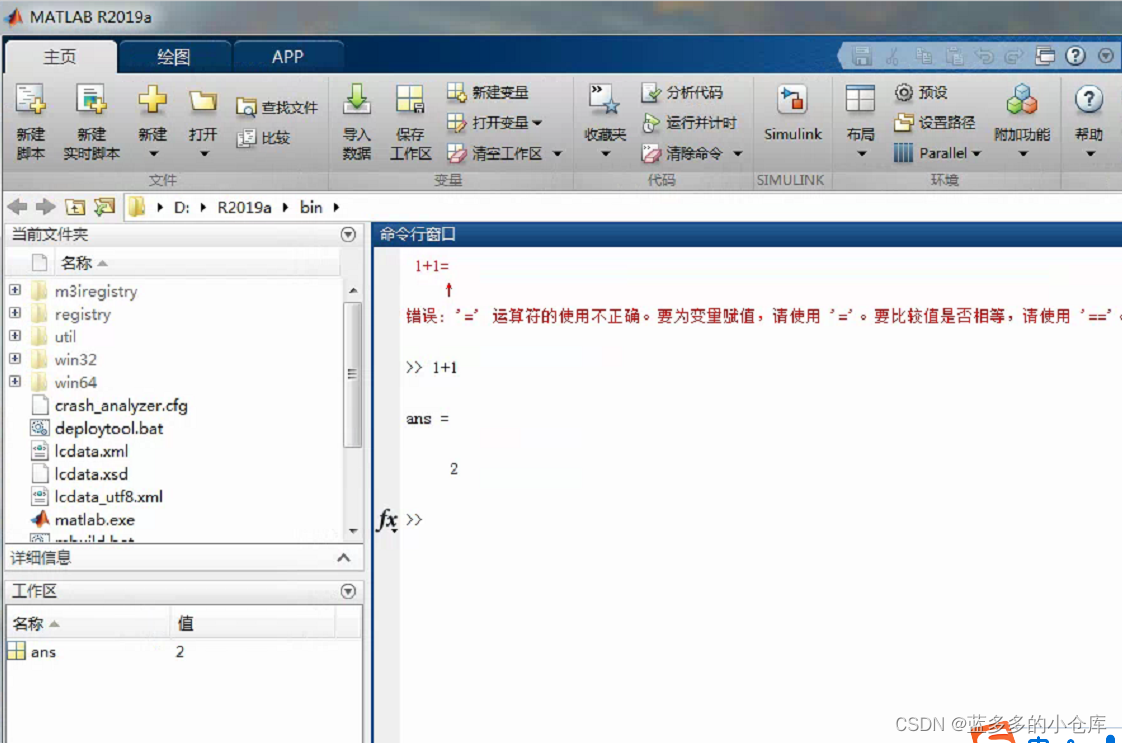Launch the 导入数据 import data tool
The image size is (1122, 743).
(356, 120)
